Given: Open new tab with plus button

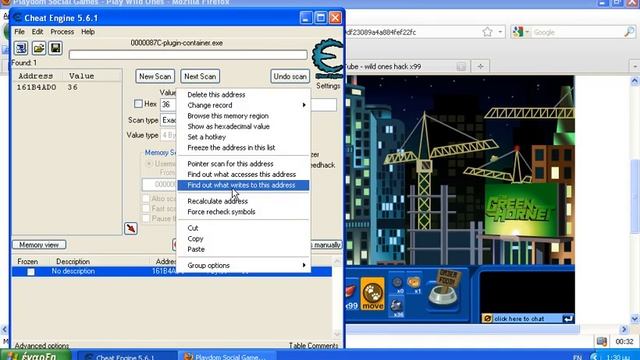Looking at the screenshot, I should [x=480, y=66].
